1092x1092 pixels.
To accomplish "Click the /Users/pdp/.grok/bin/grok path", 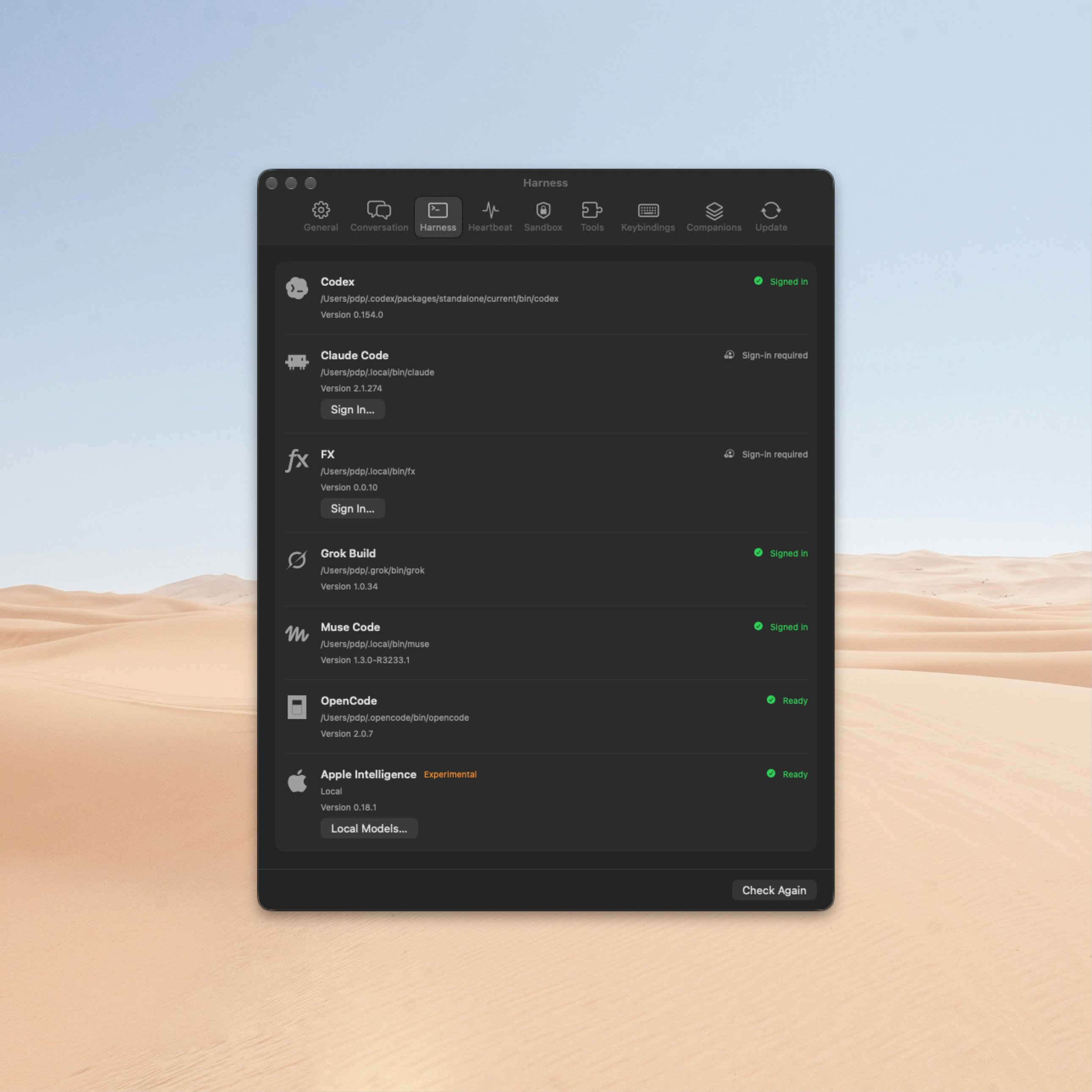I will [x=372, y=570].
